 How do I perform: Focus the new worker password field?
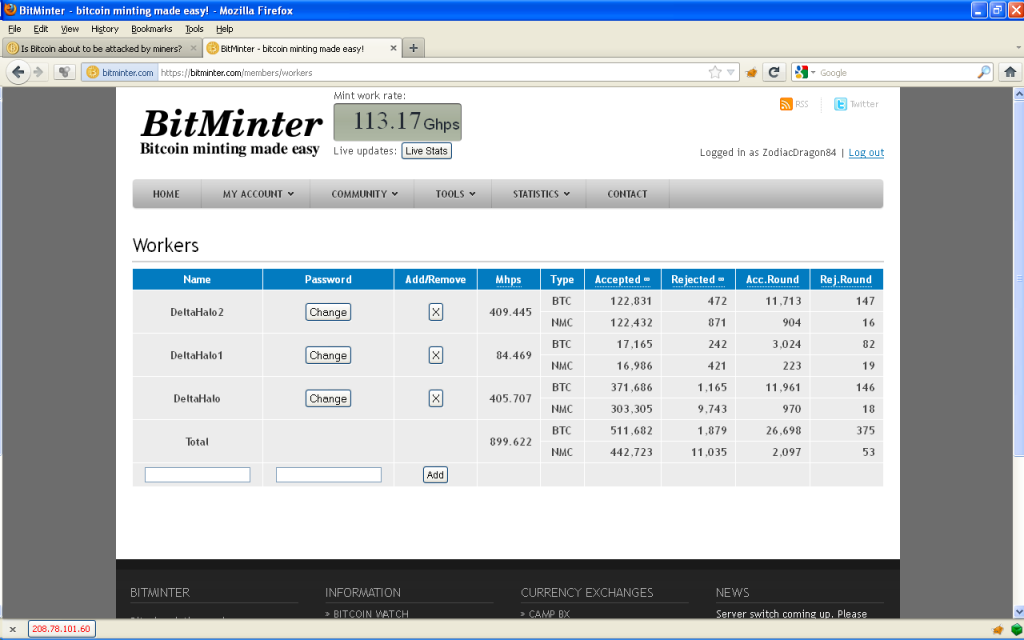click(x=328, y=475)
